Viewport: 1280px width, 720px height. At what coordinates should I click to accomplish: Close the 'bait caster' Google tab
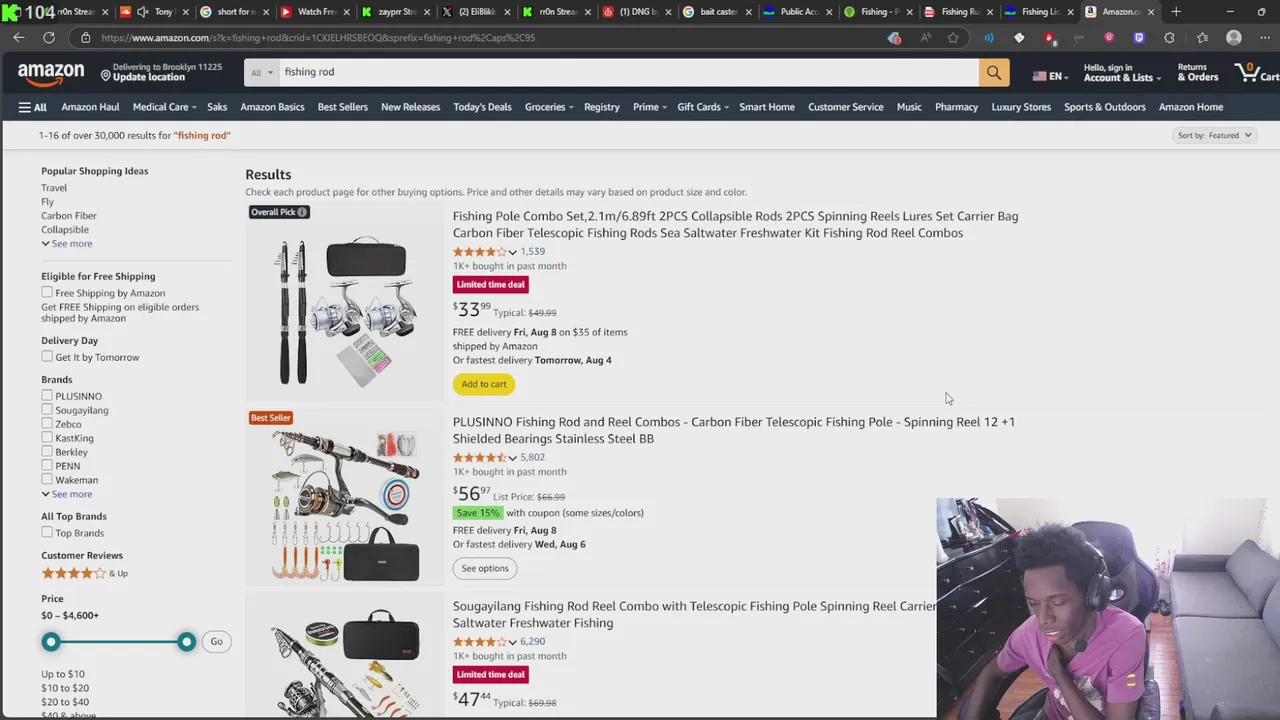tap(748, 12)
